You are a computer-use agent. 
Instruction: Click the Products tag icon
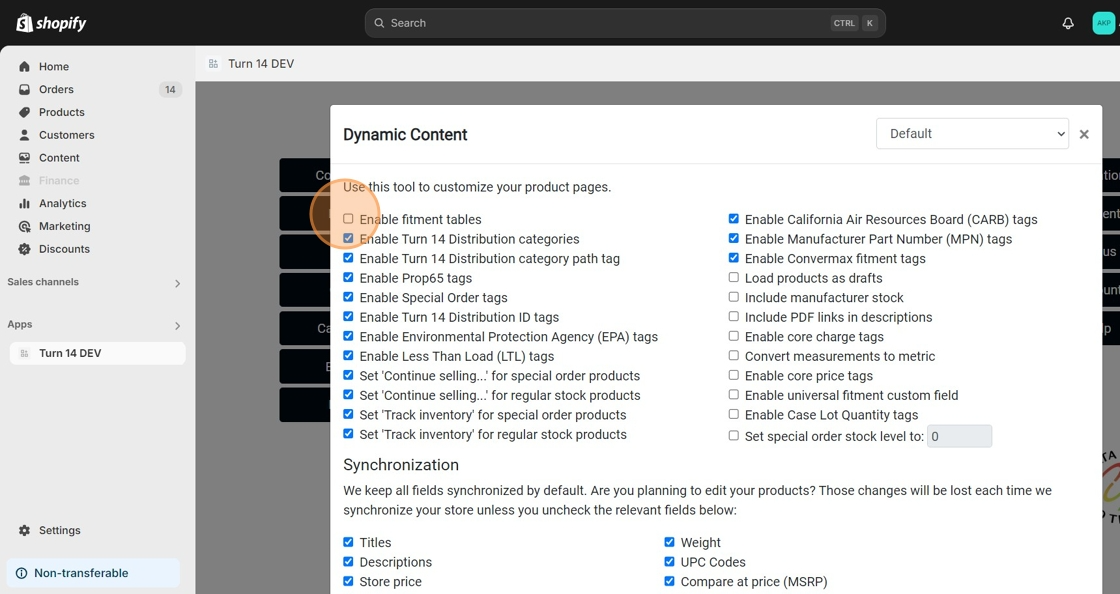[x=24, y=112]
